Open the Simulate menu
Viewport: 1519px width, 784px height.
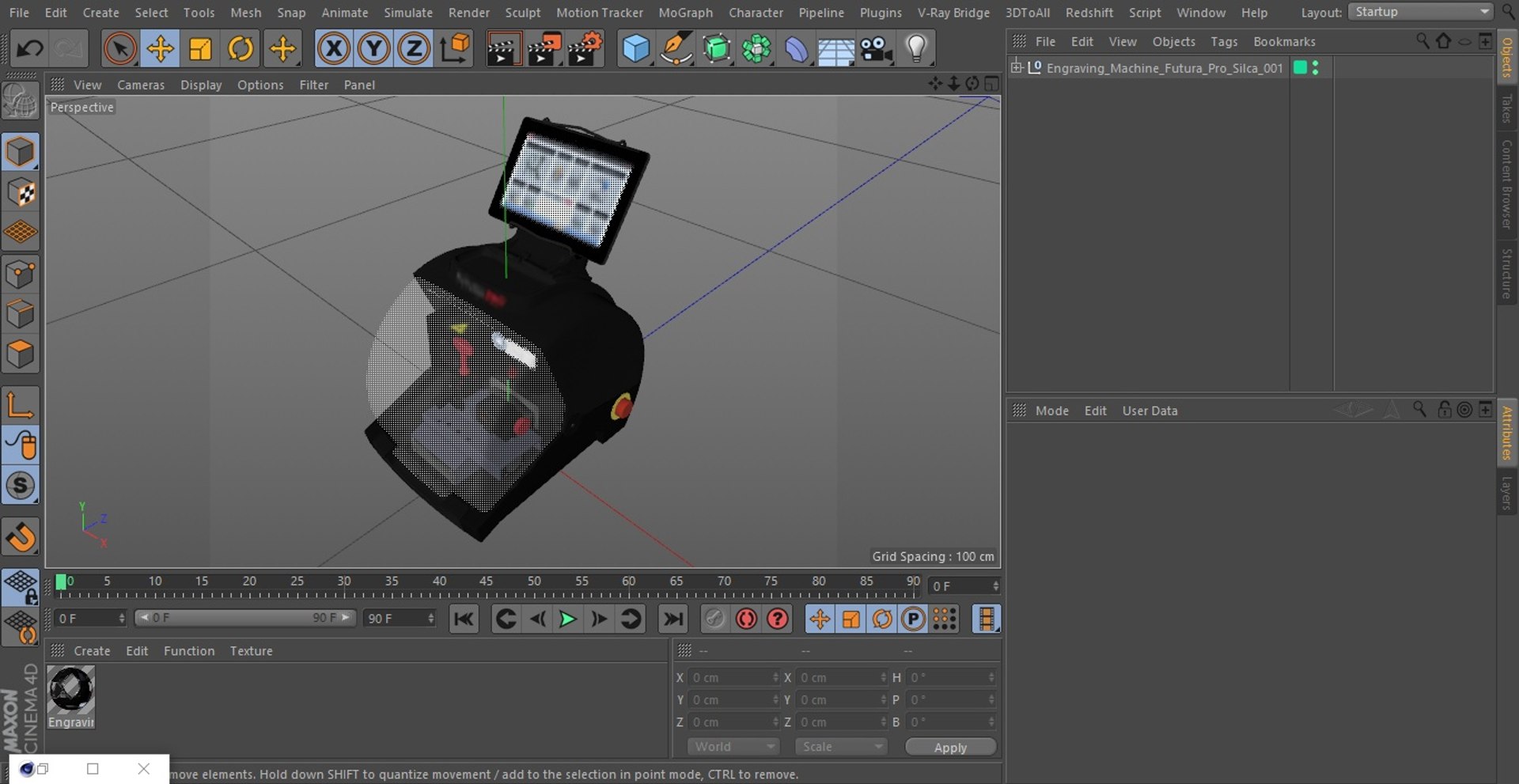[x=408, y=13]
